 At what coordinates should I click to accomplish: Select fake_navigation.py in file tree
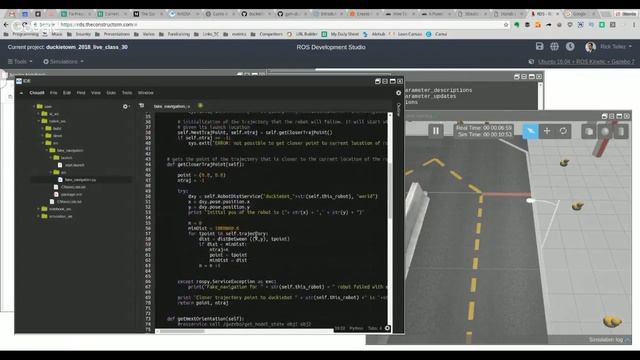coord(80,180)
